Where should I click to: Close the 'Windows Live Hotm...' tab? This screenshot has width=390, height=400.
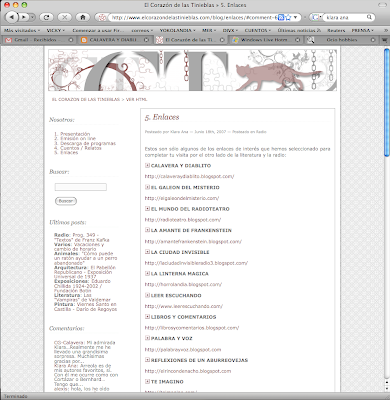tap(297, 40)
